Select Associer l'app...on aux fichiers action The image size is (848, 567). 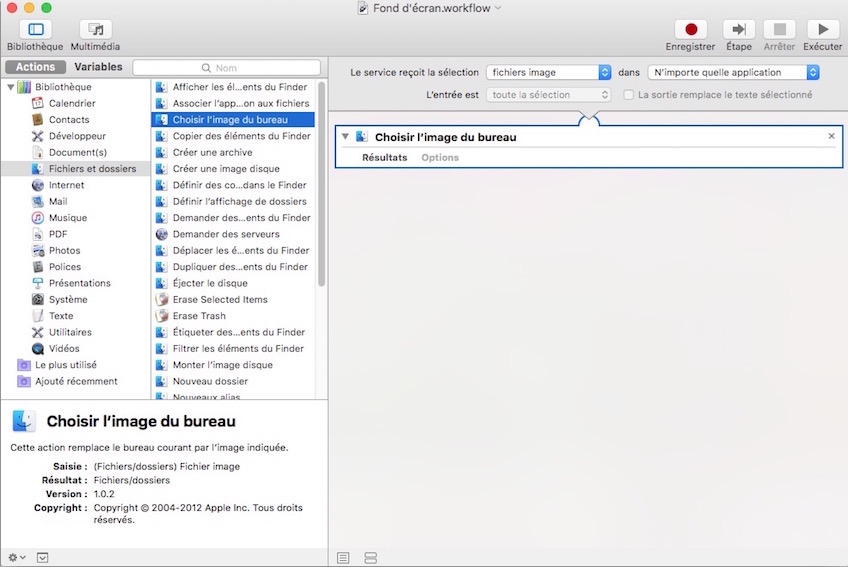(233, 103)
